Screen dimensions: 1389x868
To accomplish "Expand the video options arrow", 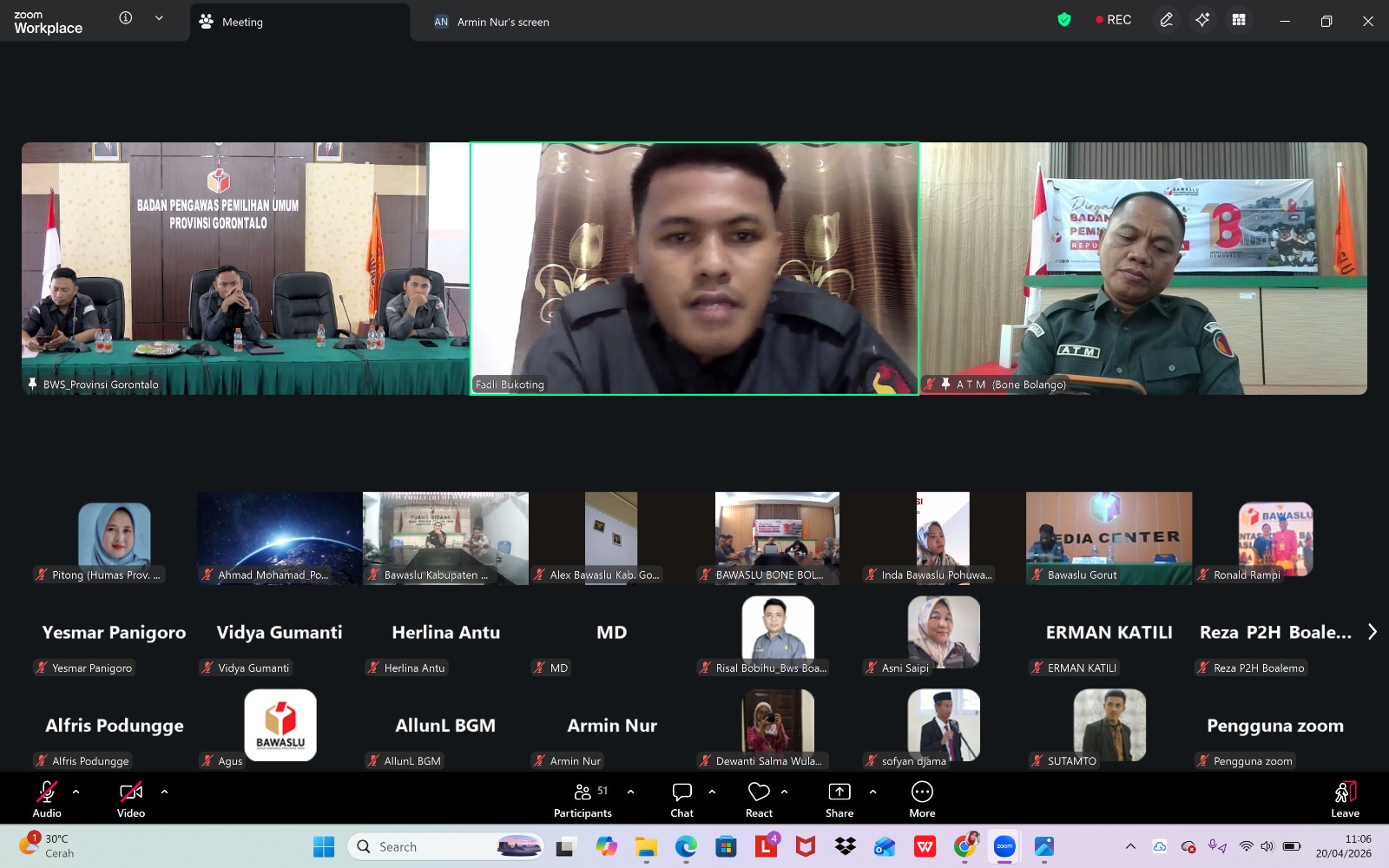I will coord(164,791).
